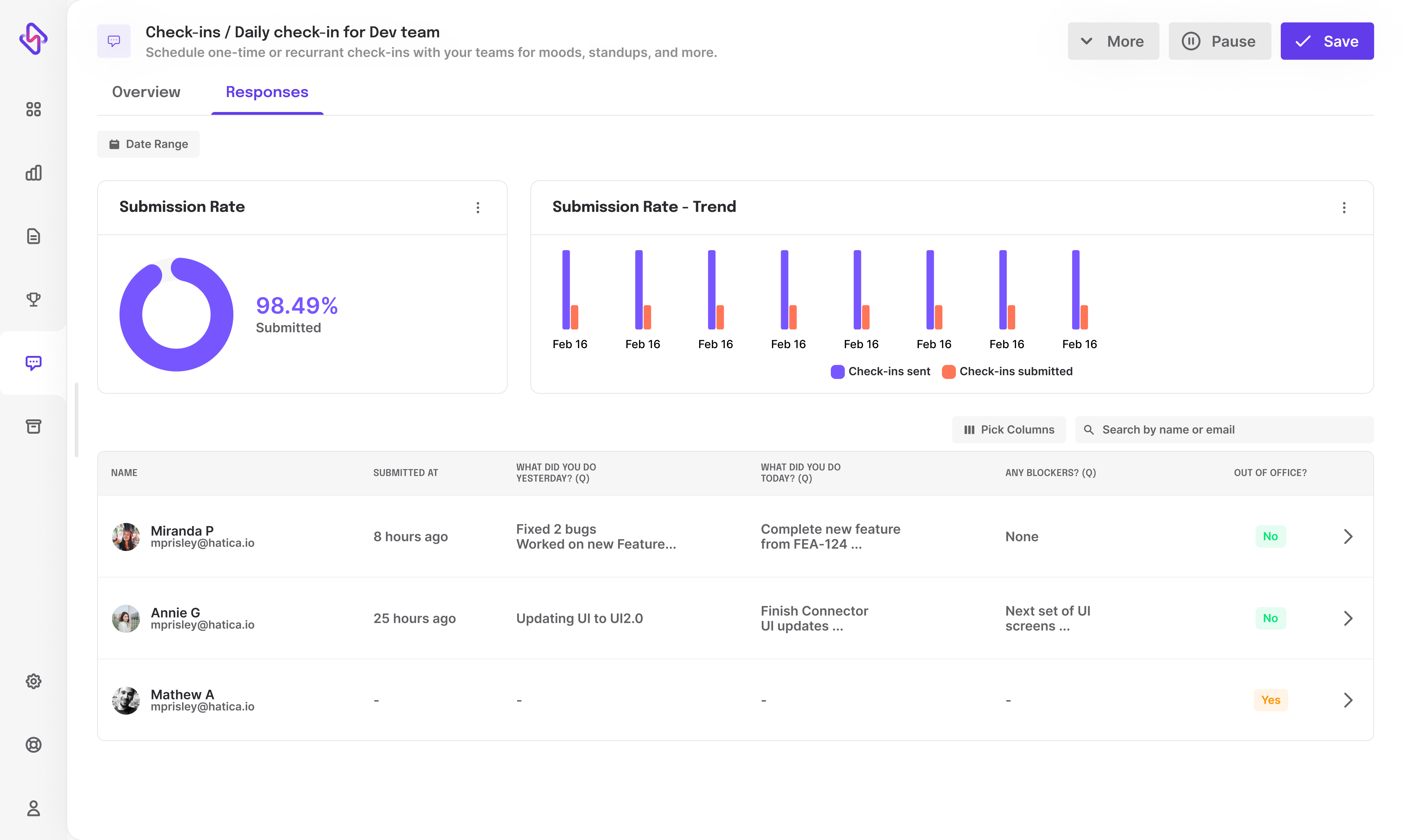Open the archive box sidebar icon
This screenshot has height=840, width=1404.
(33, 426)
